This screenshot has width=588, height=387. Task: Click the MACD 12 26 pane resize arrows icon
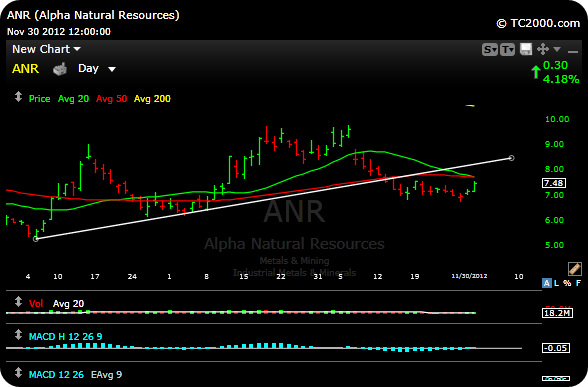point(18,372)
